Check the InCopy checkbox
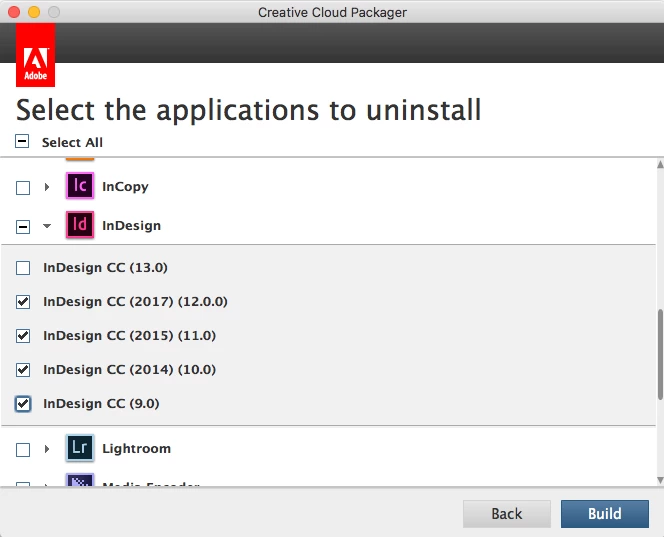Image resolution: width=664 pixels, height=537 pixels. pos(23,188)
